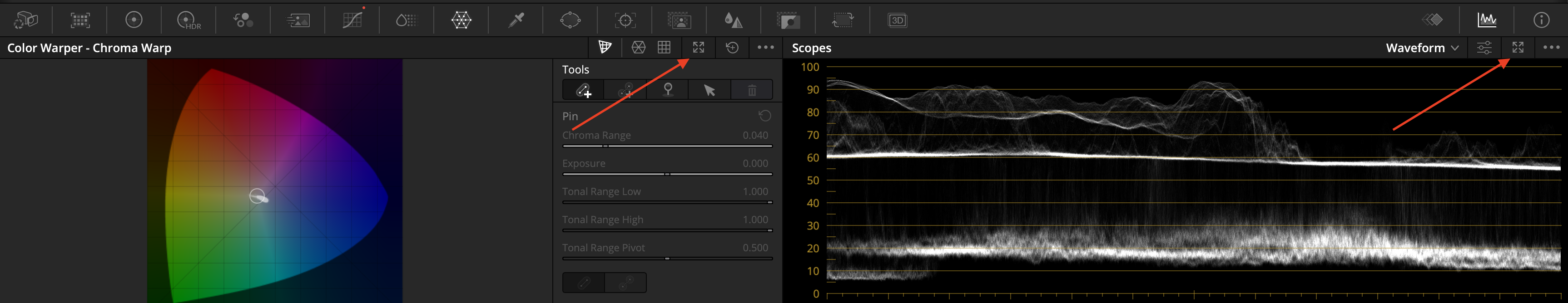Select the Color Warper palette icon
Screen dimensions: 1568x303
click(461, 20)
